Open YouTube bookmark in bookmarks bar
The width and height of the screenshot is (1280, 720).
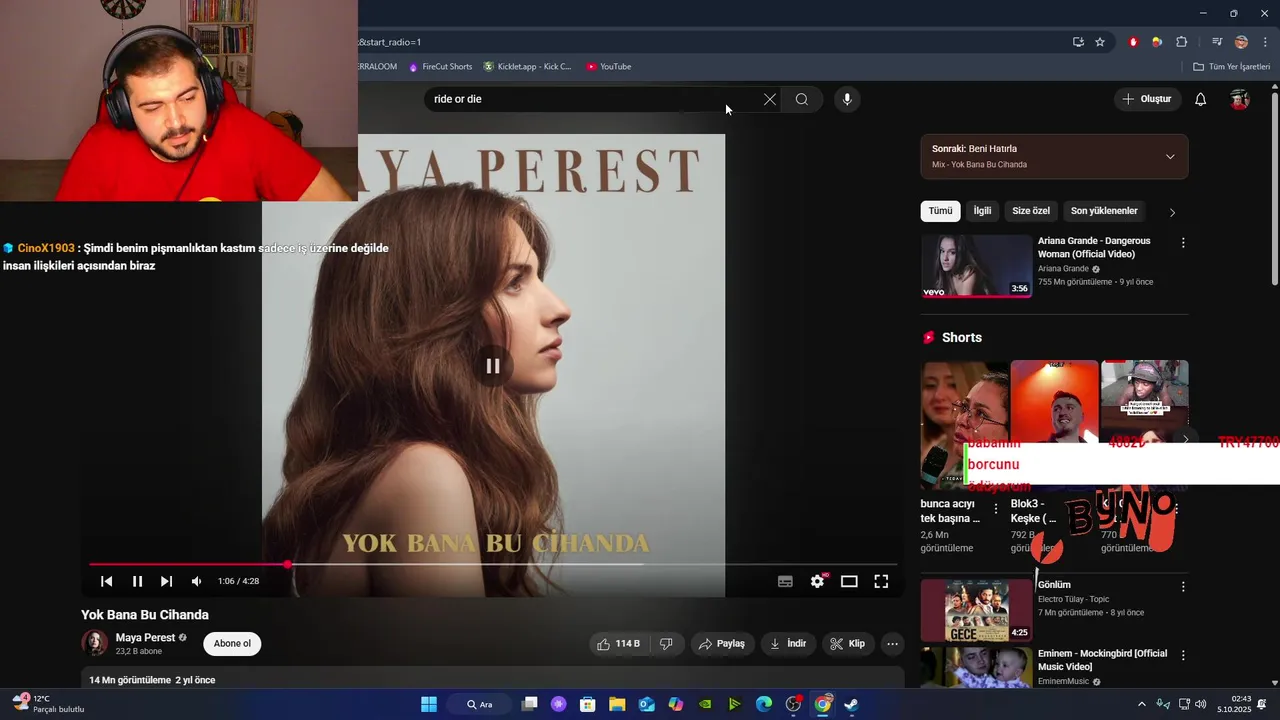click(x=609, y=67)
